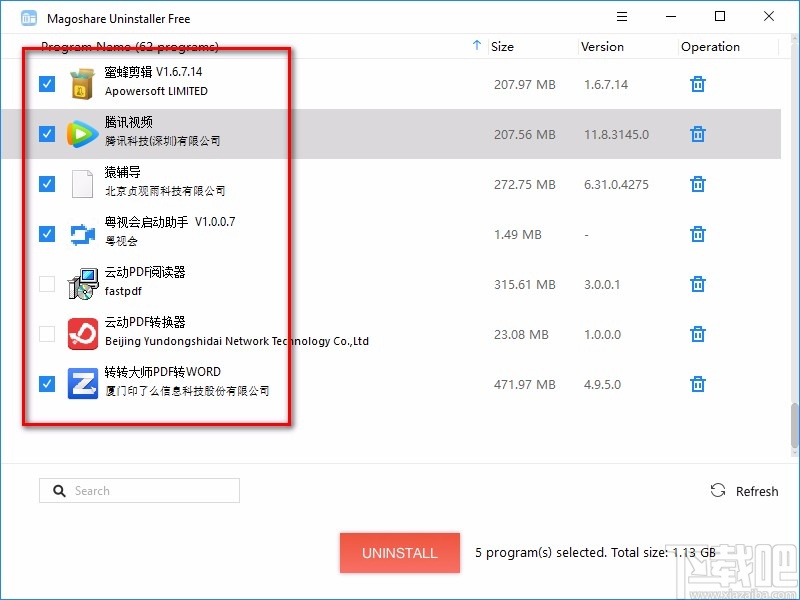
Task: Click version value 11.8.3145.0
Action: click(x=616, y=135)
